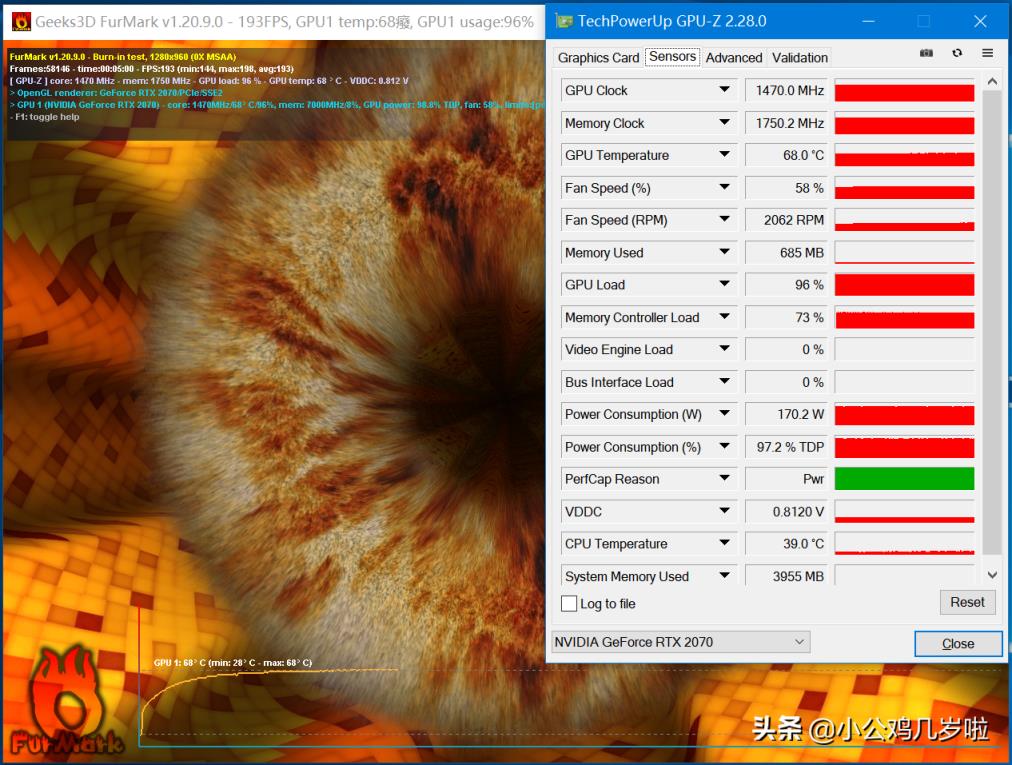
Task: Open the NVIDIA GeForce RTX 2070 selector
Action: (680, 642)
